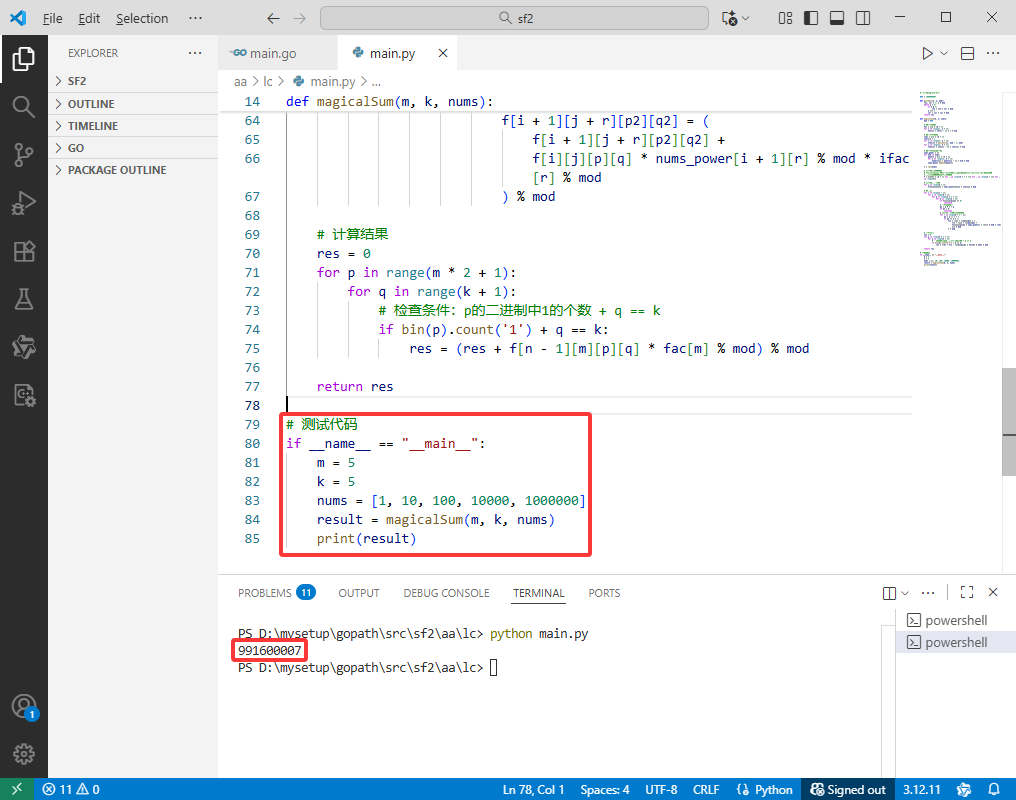This screenshot has width=1016, height=800.
Task: Open terminal panel more actions ellipsis
Action: (928, 592)
